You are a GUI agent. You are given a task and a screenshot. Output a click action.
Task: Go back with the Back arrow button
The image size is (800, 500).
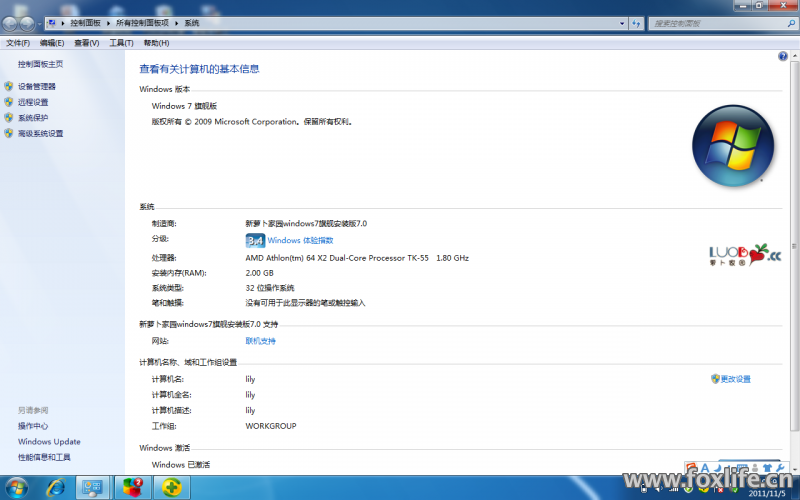[10, 23]
